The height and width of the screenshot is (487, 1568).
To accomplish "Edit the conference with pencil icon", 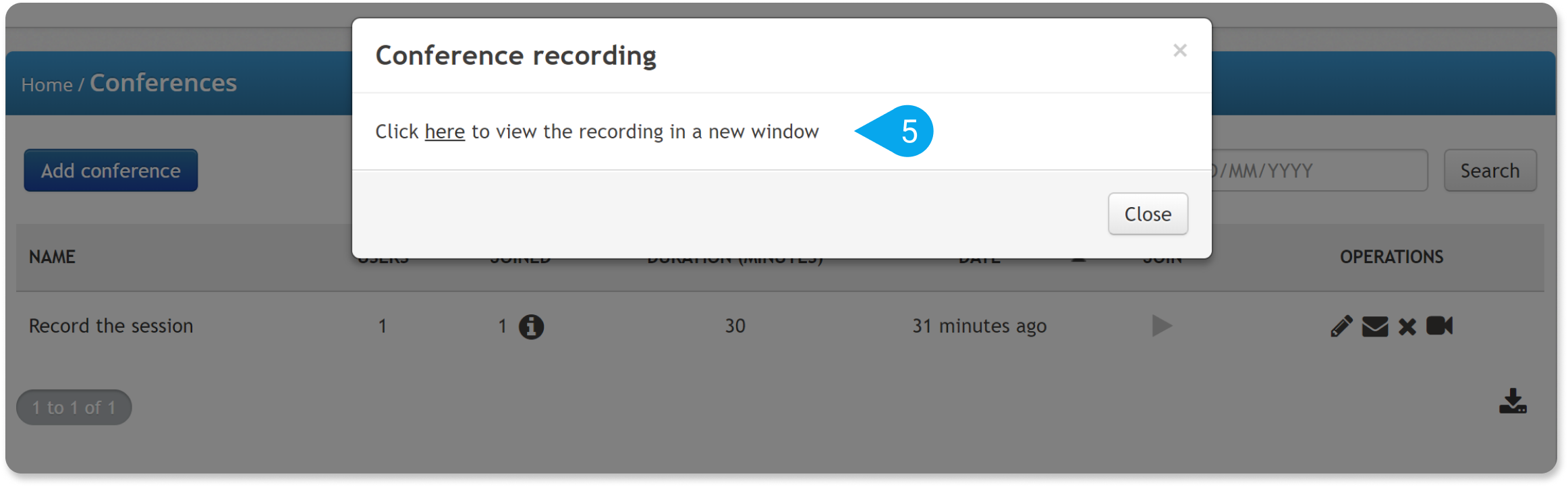I will point(1341,326).
